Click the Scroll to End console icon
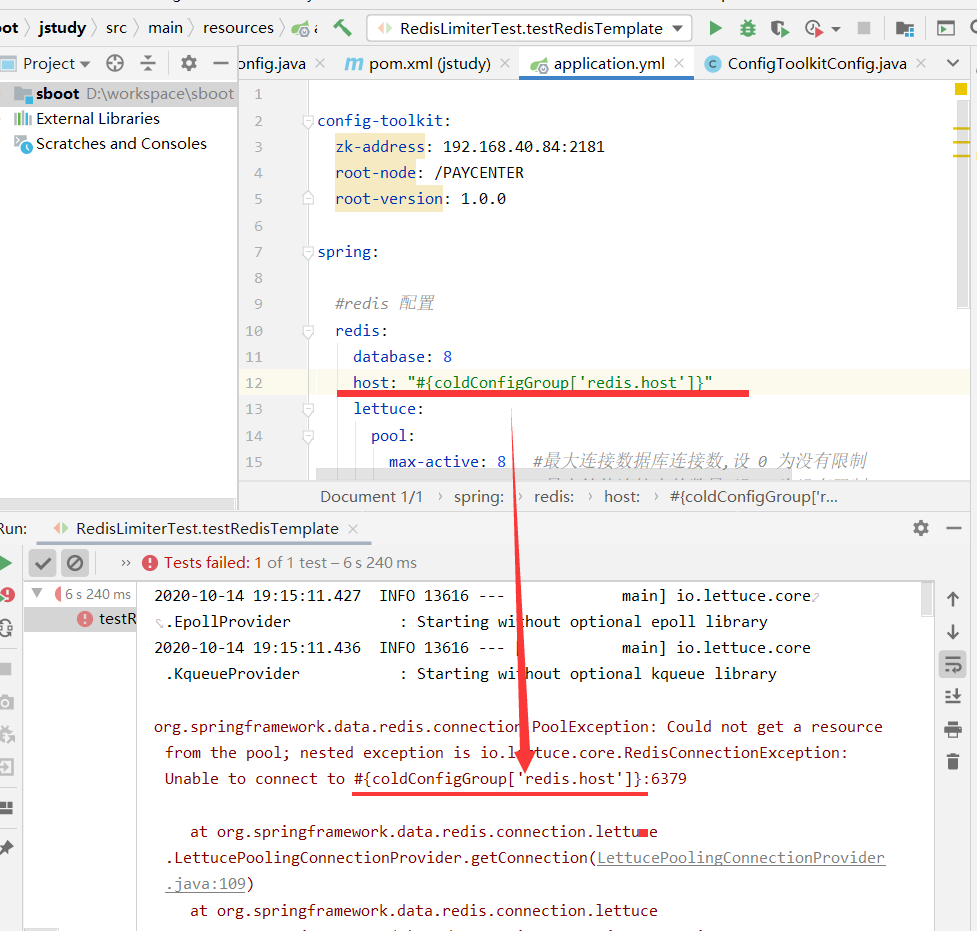 (x=953, y=696)
